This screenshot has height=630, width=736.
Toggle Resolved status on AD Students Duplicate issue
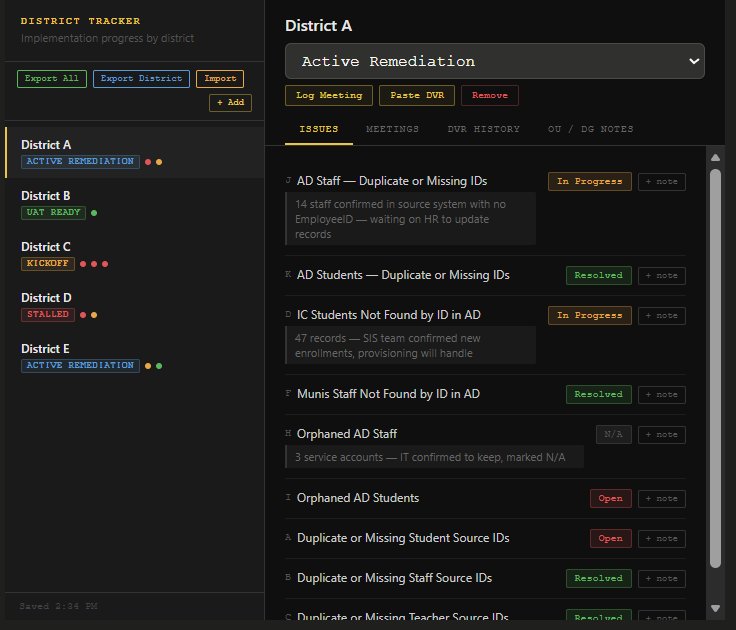598,276
